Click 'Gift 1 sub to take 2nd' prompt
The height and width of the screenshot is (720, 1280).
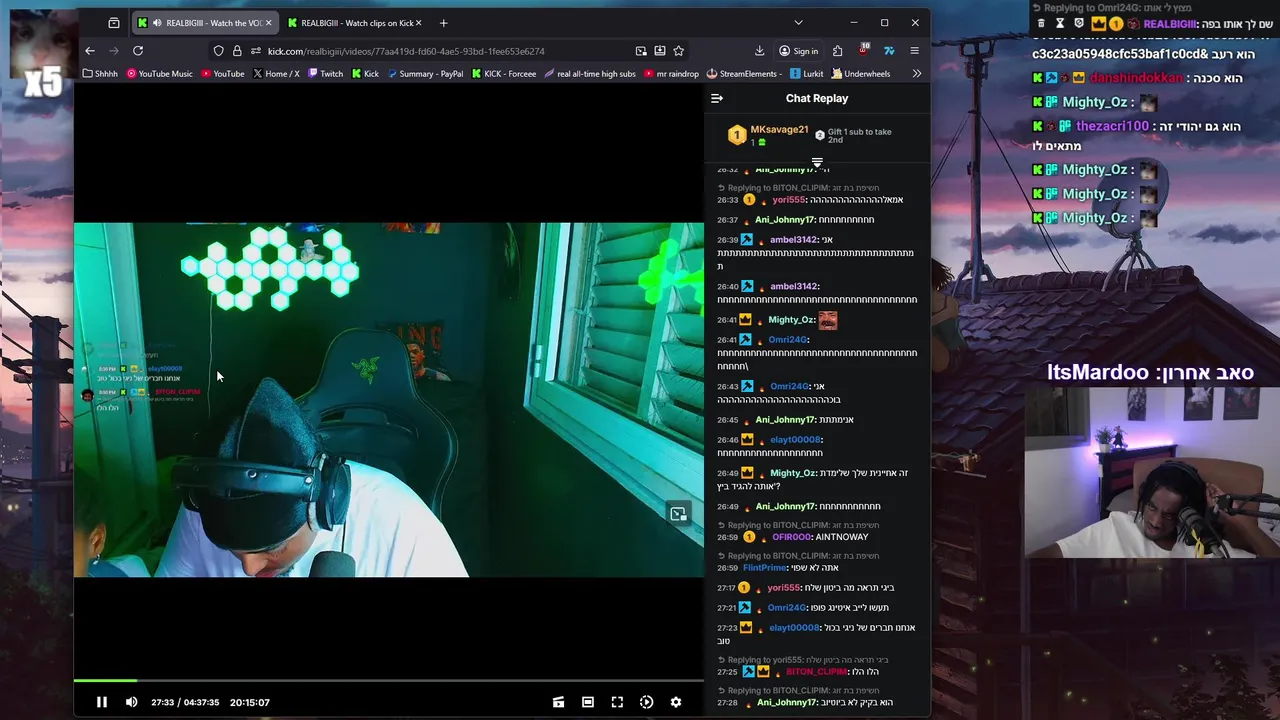(852, 135)
